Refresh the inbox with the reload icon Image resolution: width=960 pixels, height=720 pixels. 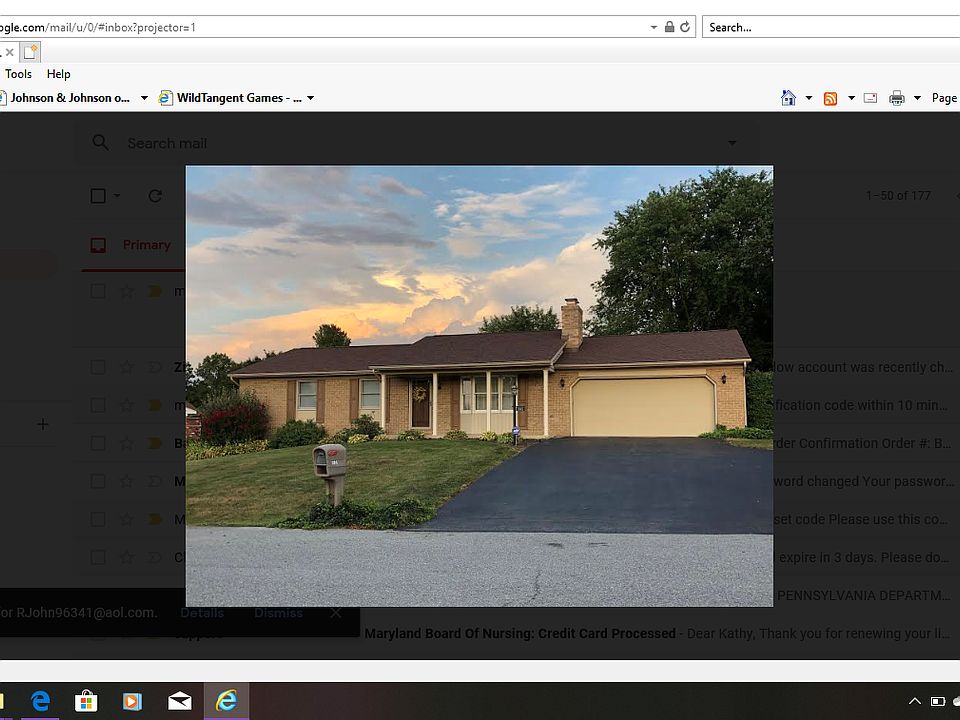click(x=155, y=195)
